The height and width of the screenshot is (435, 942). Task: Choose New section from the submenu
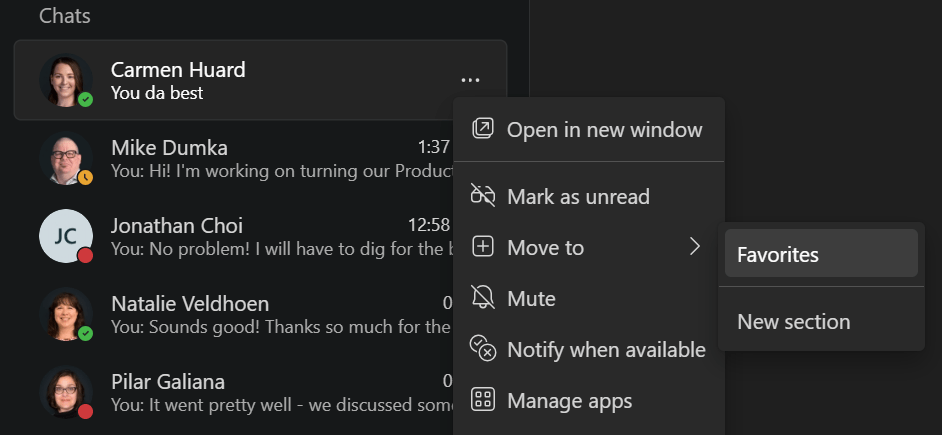pos(794,322)
